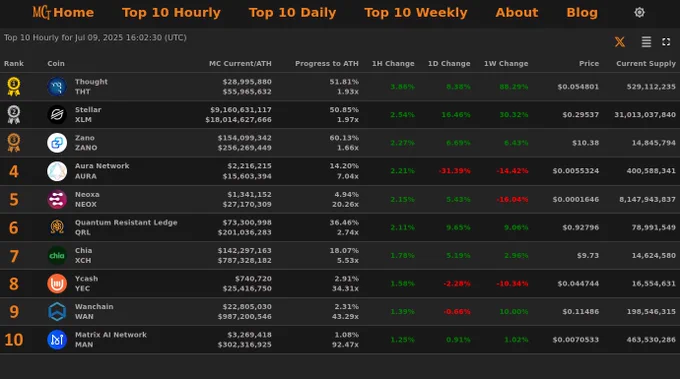Open Quantum Resistant Ledge QRL name
Image resolution: width=680 pixels, height=379 pixels.
pyautogui.click(x=126, y=227)
